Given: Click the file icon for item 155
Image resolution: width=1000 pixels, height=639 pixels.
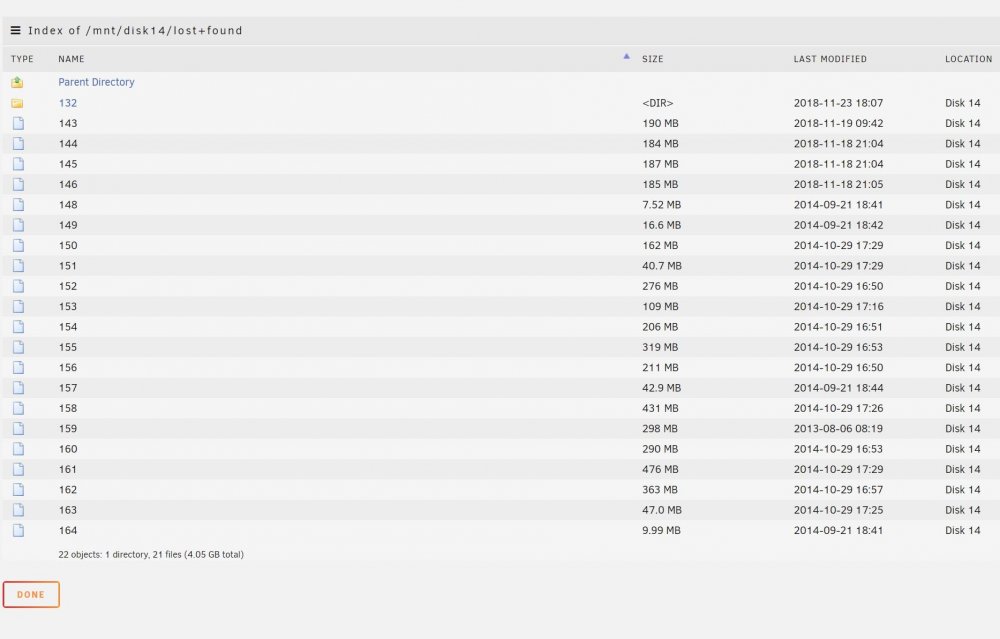Looking at the screenshot, I should (x=18, y=348).
